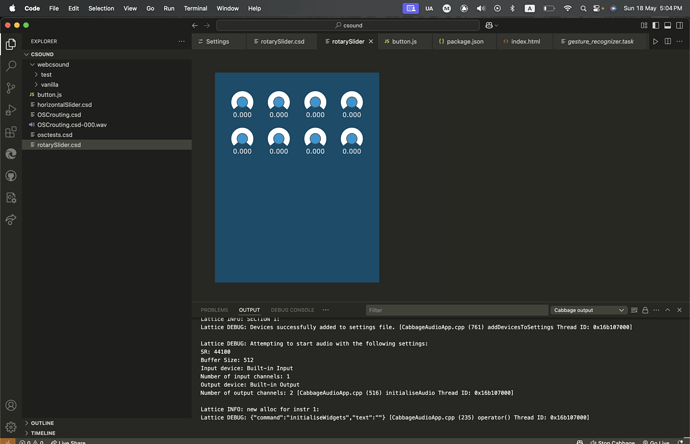This screenshot has width=690, height=444.
Task: Split the editor to the right
Action: 668,41
